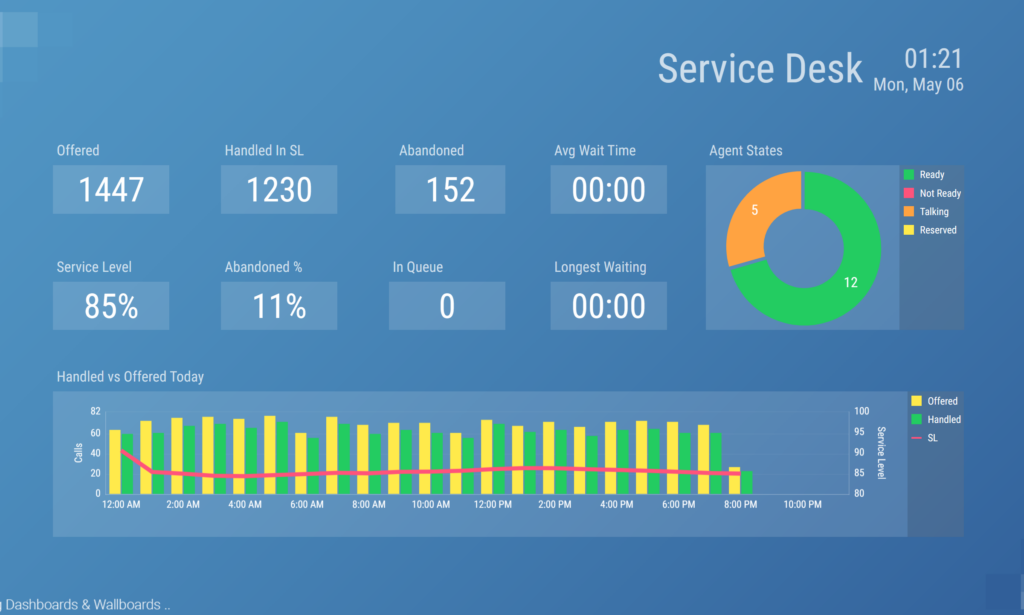Select the Abandoned tile showing 152
Viewport: 1024px width, 615px height.
point(450,190)
